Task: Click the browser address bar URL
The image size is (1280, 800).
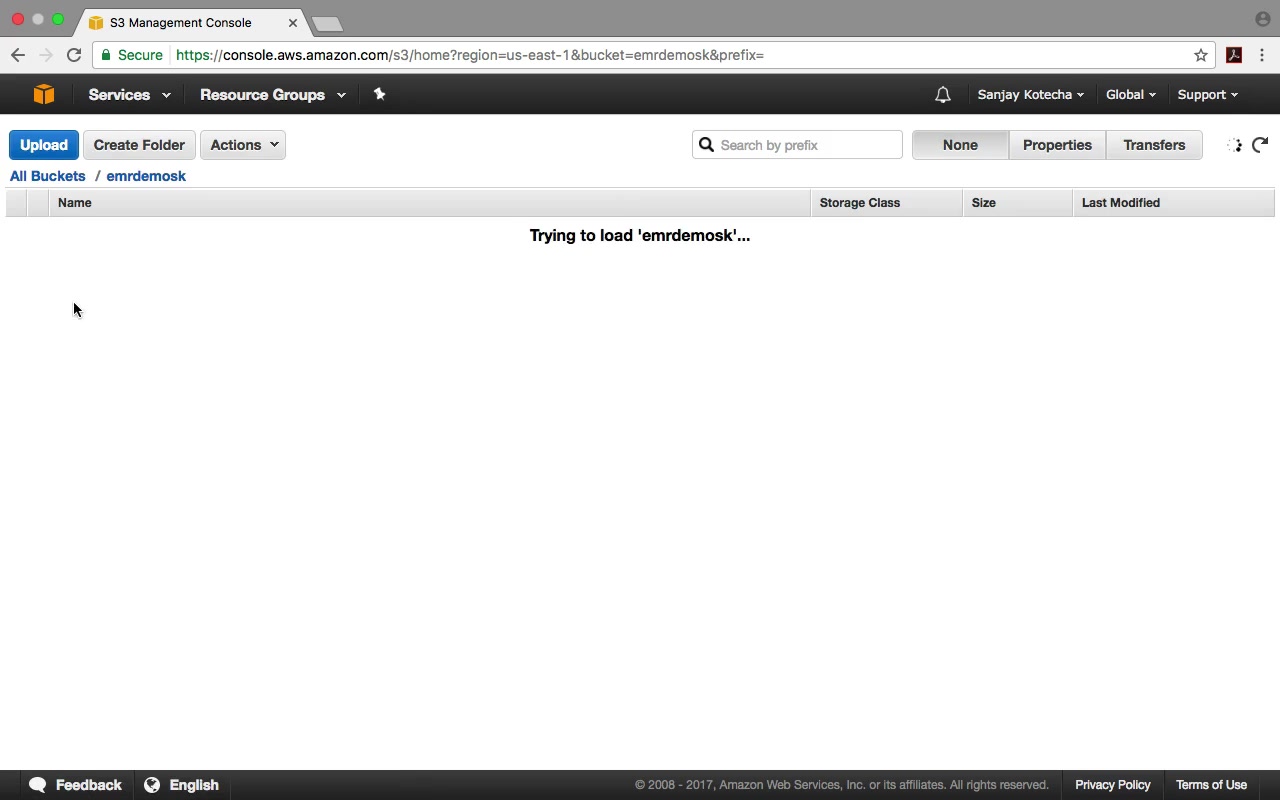Action: (470, 55)
